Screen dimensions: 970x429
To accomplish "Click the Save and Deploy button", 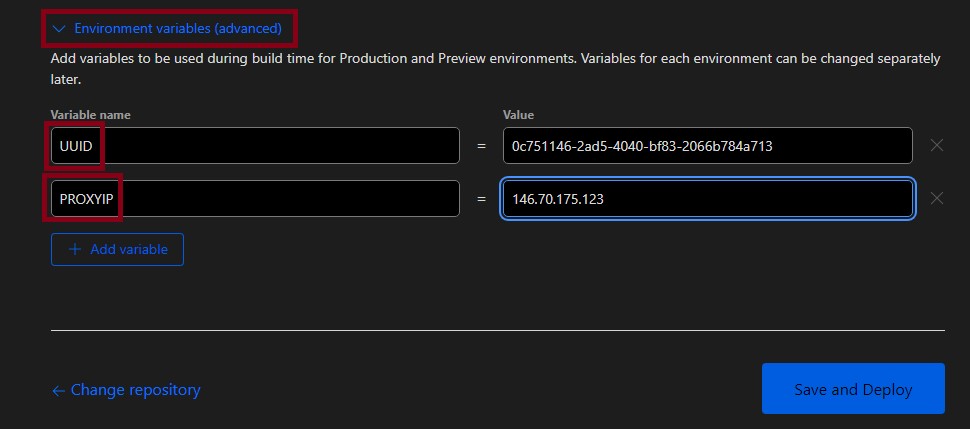I will 852,389.
